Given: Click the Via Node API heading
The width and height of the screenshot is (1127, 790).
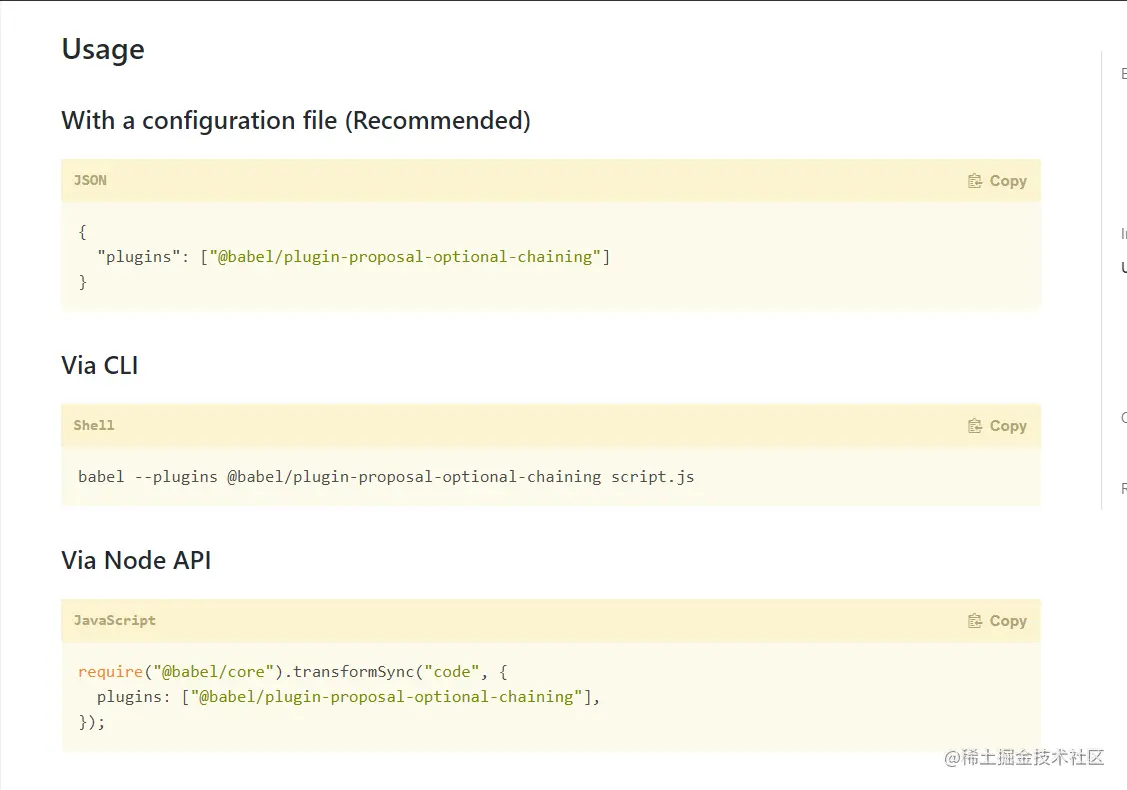Looking at the screenshot, I should pyautogui.click(x=136, y=561).
